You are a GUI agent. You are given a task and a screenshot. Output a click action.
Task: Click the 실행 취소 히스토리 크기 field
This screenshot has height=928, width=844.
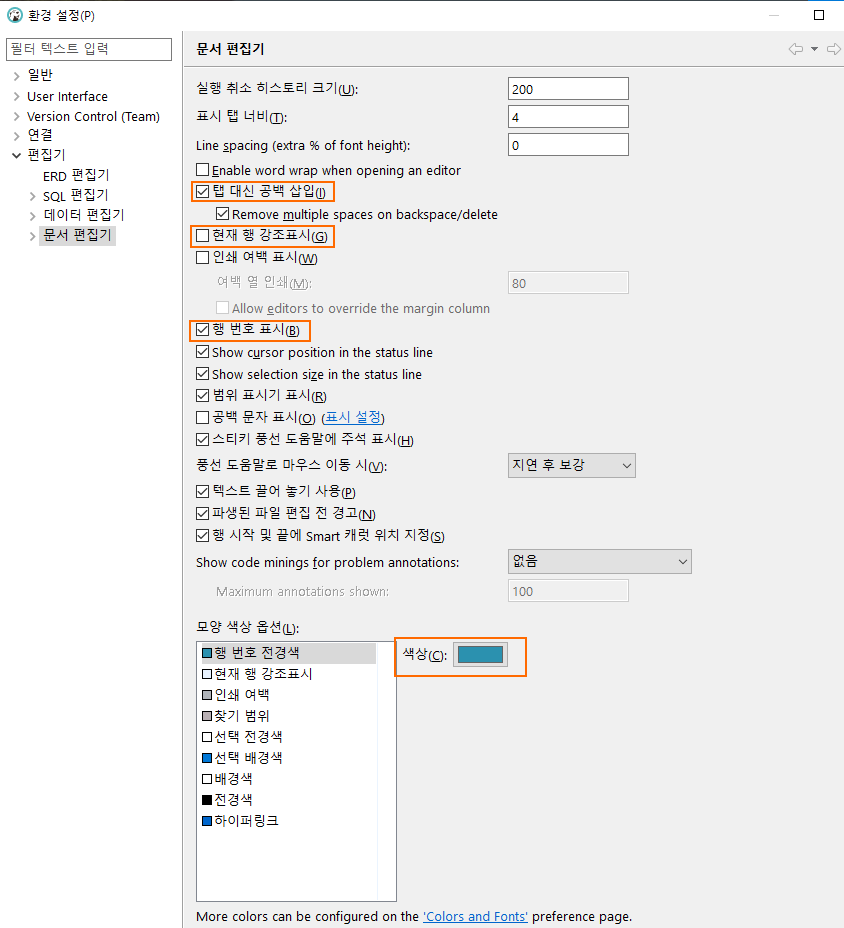pyautogui.click(x=568, y=89)
